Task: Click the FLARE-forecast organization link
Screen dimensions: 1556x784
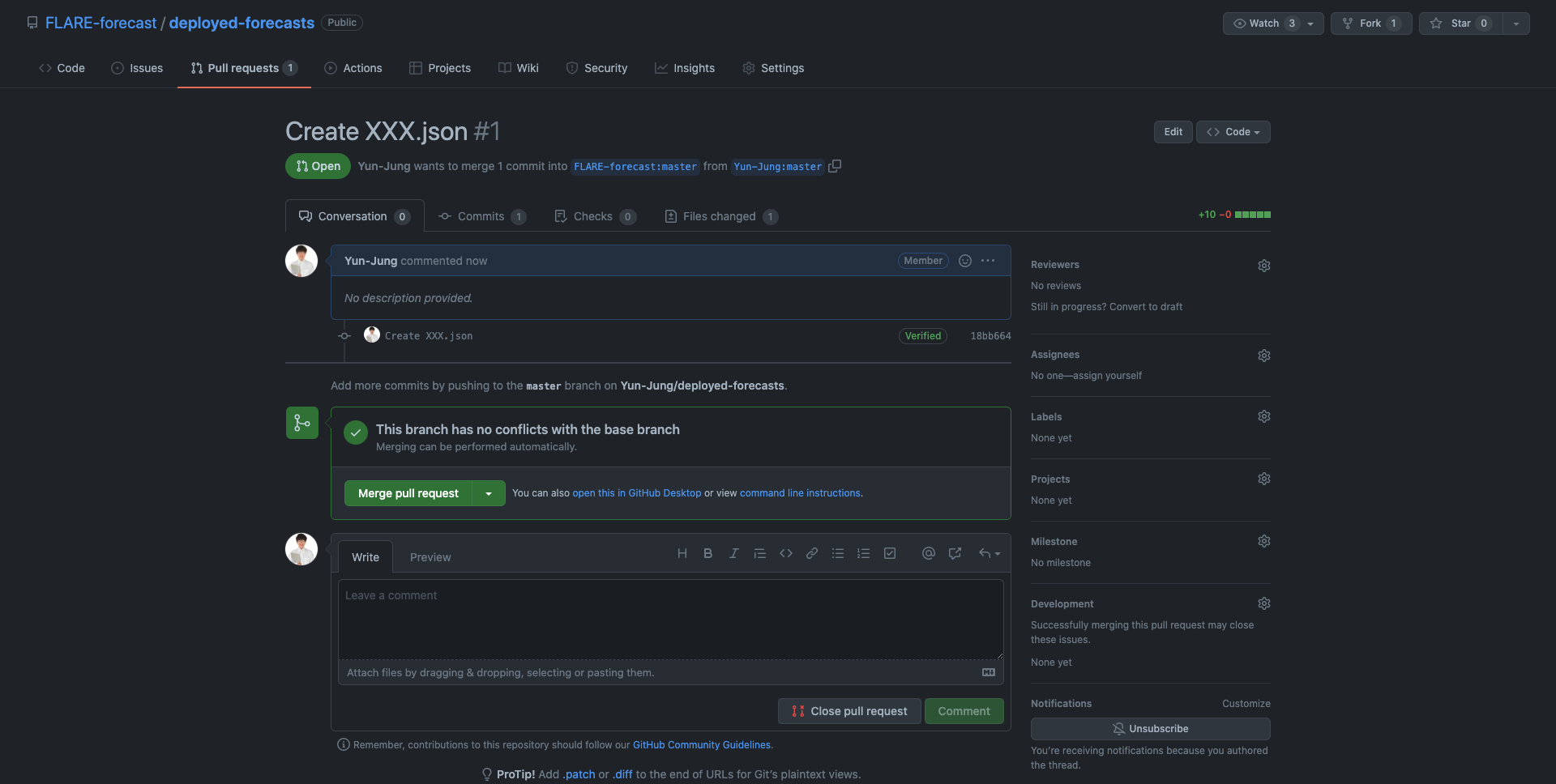Action: [101, 23]
